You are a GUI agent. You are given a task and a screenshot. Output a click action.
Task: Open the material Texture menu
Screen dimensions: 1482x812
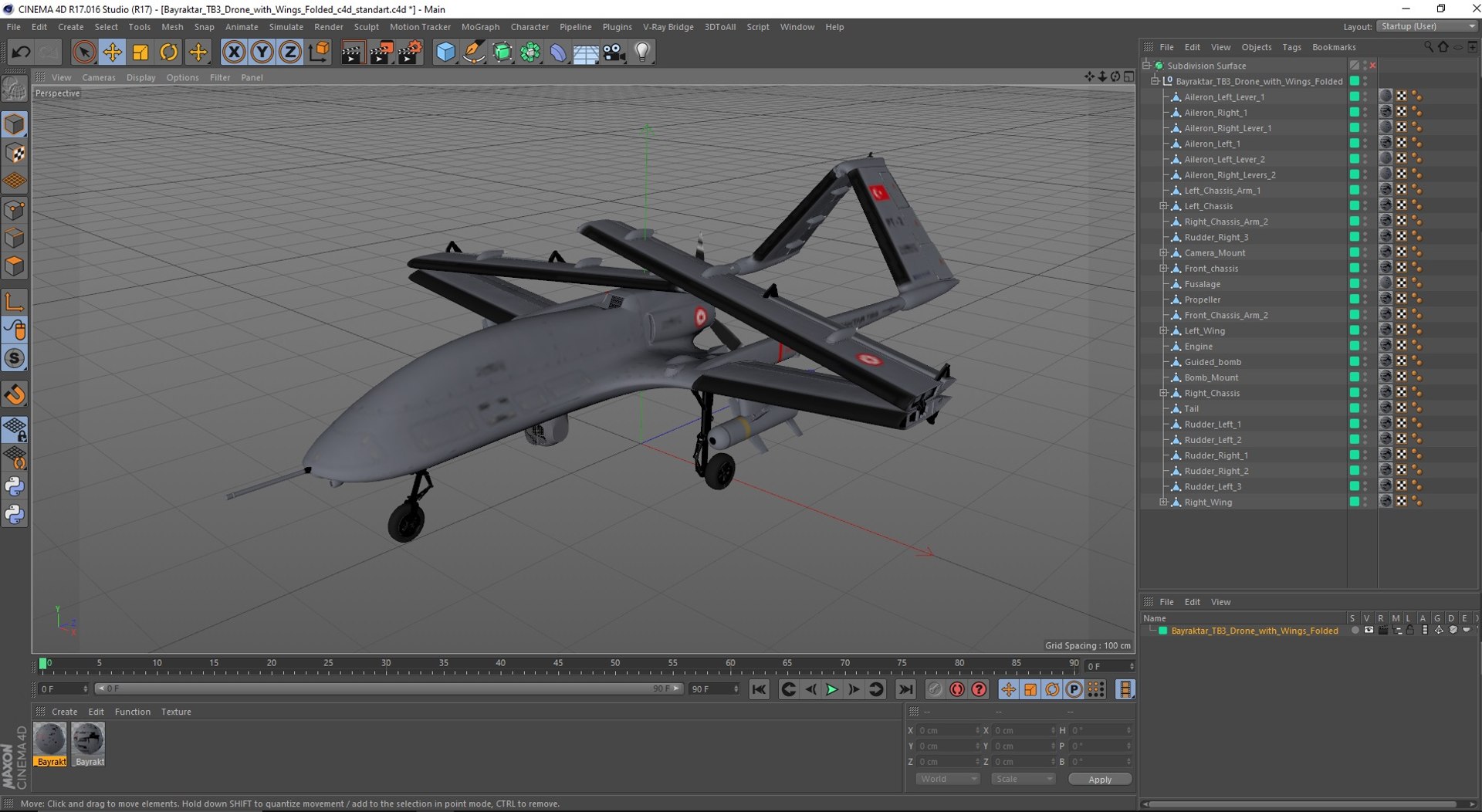(x=176, y=712)
